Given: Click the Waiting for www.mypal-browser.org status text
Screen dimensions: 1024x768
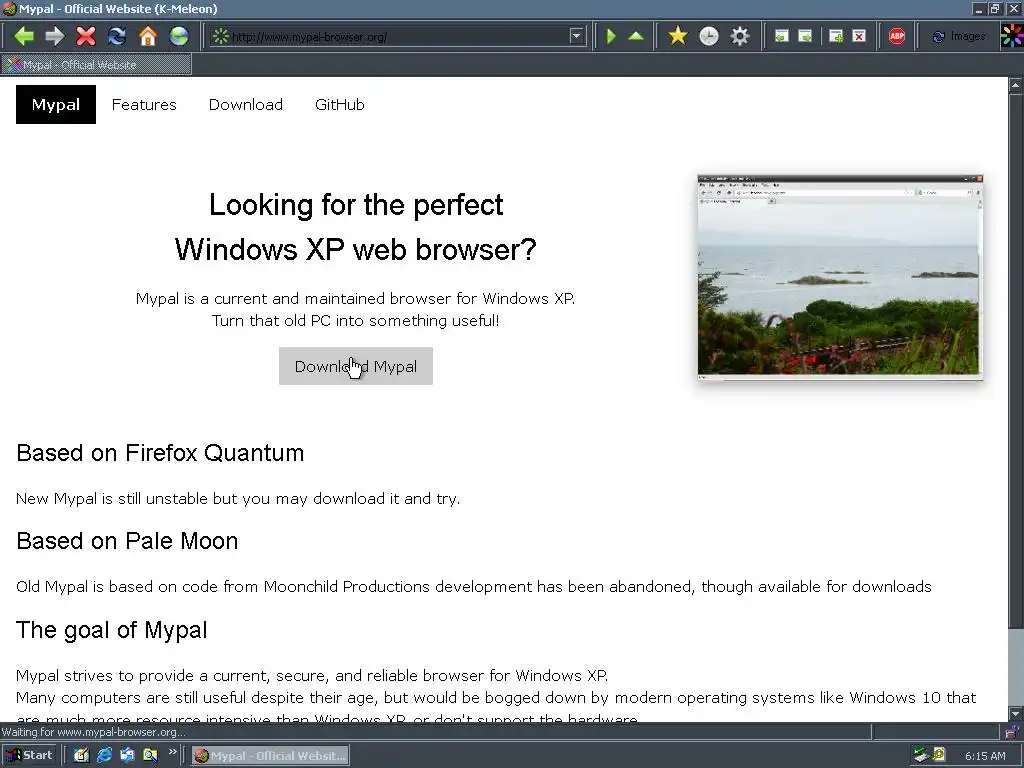Looking at the screenshot, I should pyautogui.click(x=93, y=732).
